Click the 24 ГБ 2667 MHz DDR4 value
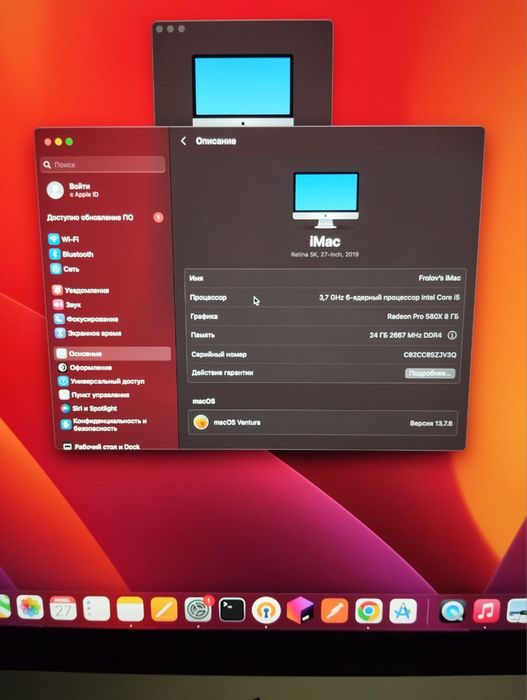The height and width of the screenshot is (700, 527). point(406,335)
